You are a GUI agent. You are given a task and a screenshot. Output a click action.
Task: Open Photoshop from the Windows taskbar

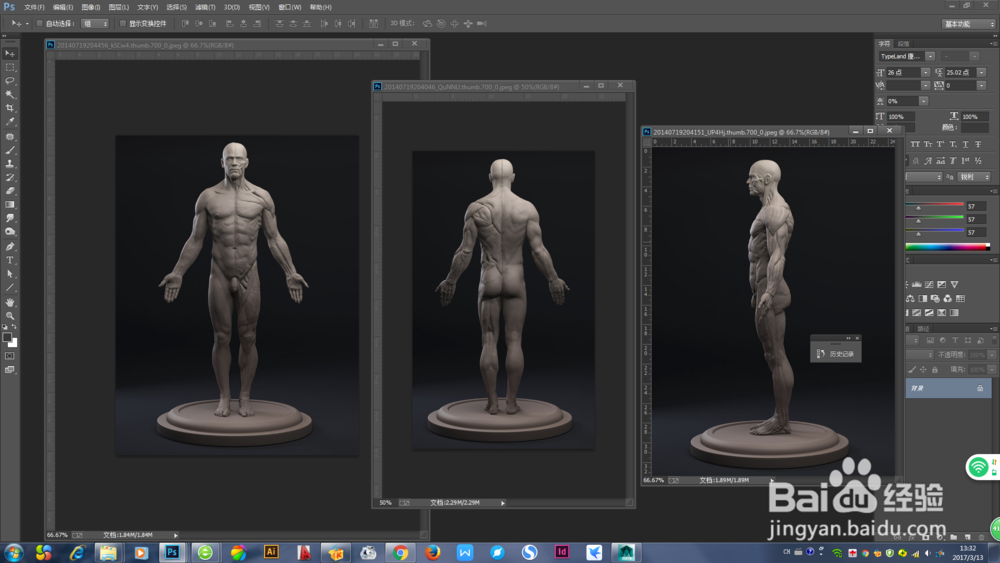[172, 552]
